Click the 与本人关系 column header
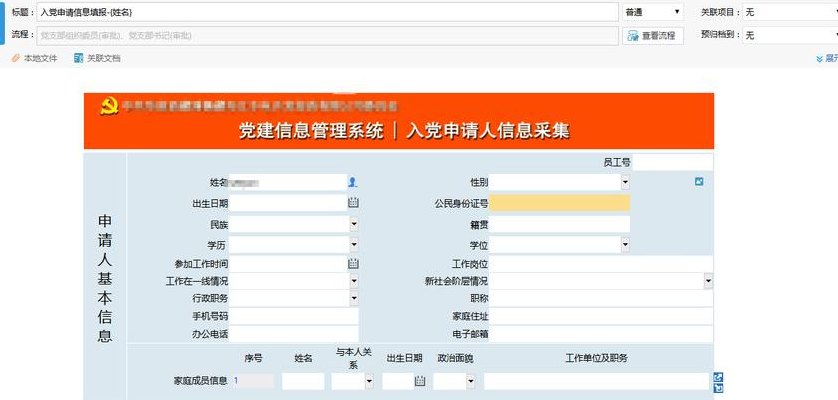Screen dimensions: 838x400 353,358
